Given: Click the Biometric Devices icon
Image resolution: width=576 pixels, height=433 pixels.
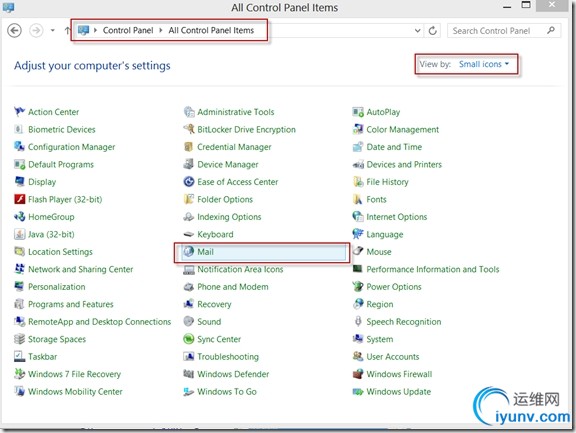Looking at the screenshot, I should point(19,129).
